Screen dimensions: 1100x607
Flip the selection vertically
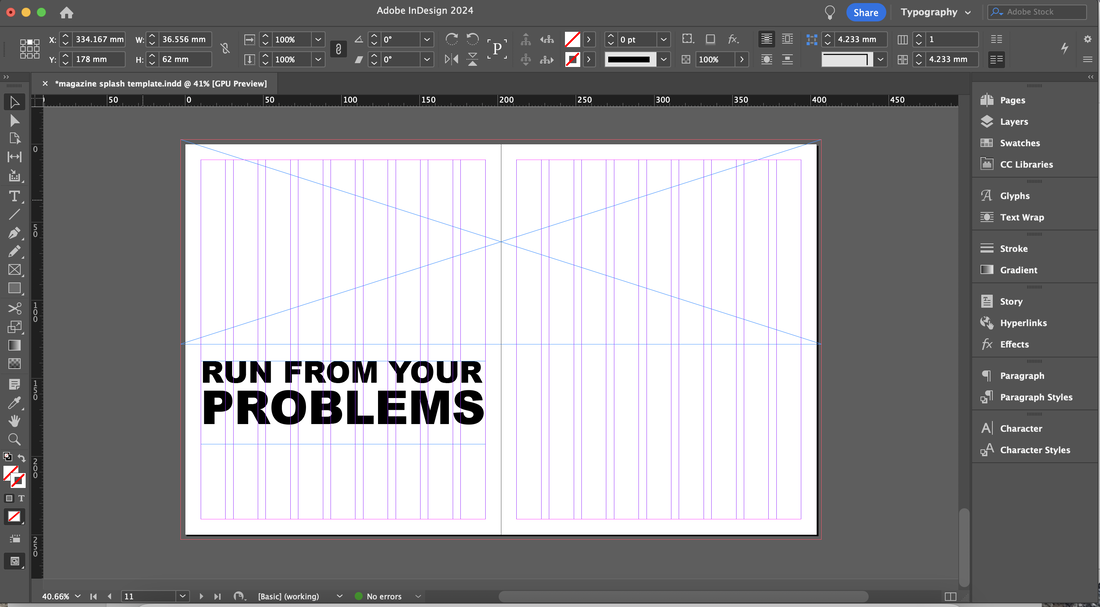(473, 60)
